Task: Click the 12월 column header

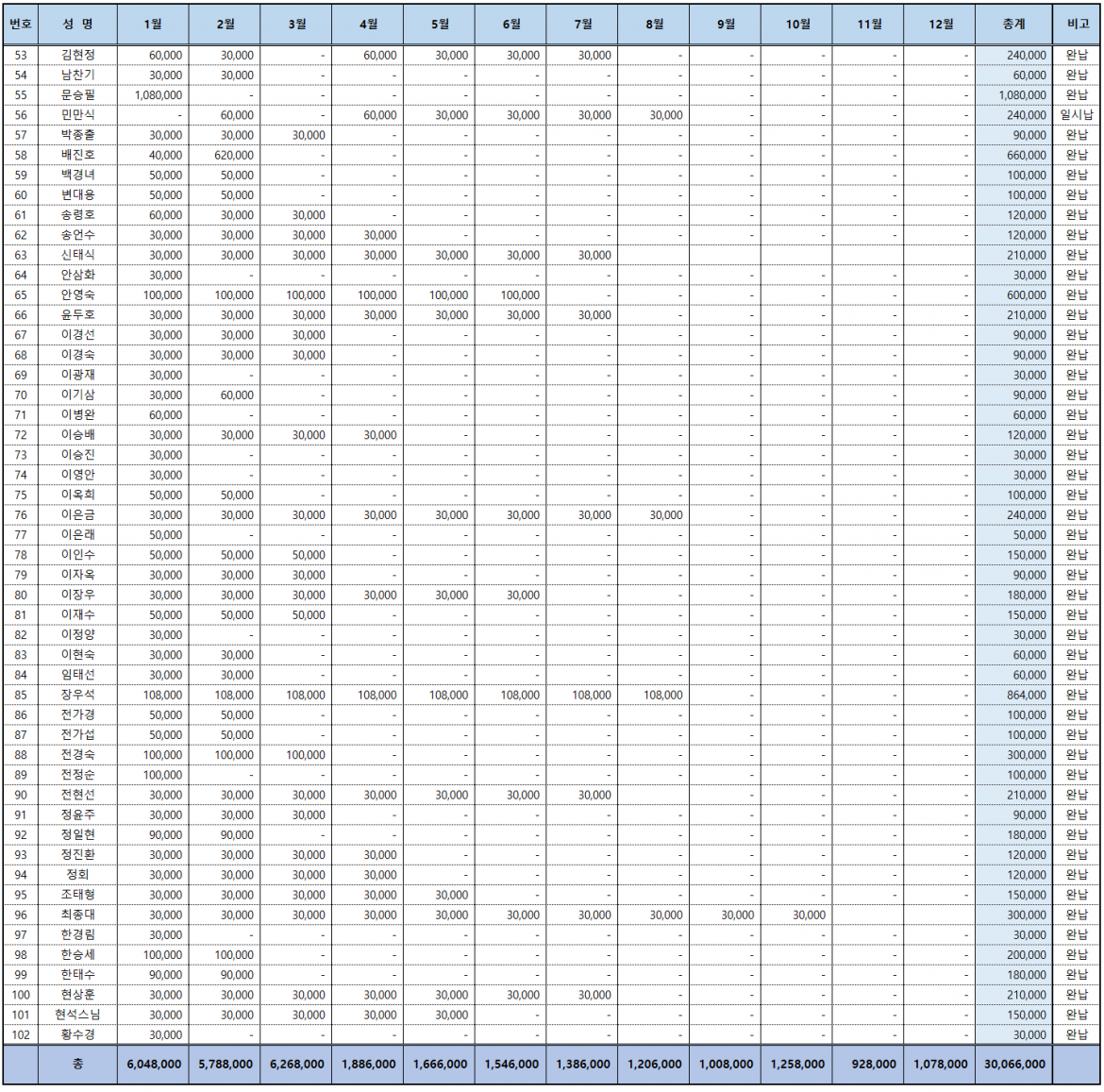Action: (x=940, y=24)
